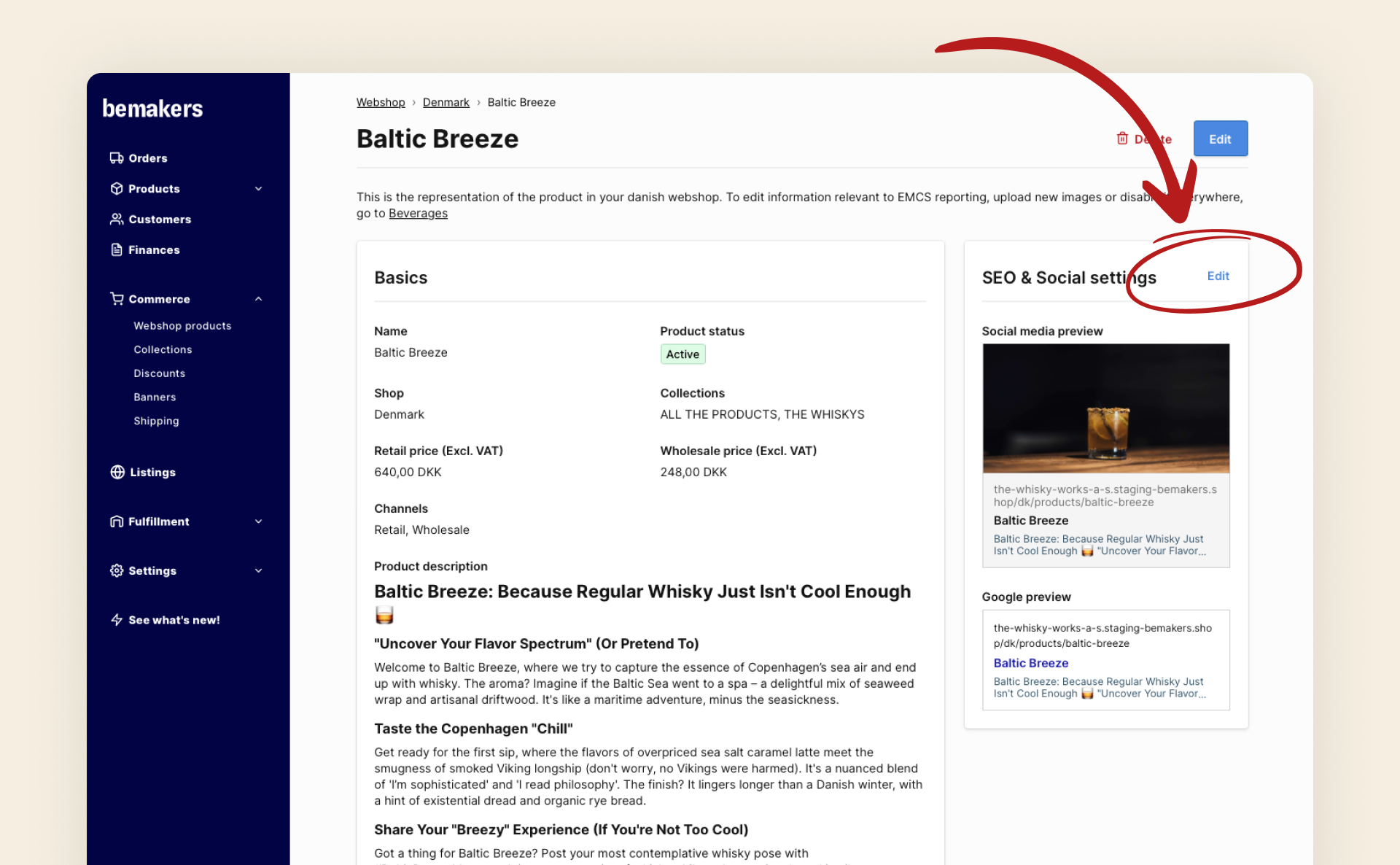The image size is (1400, 865).
Task: Expand the Fulfillment menu chevron
Action: coord(258,521)
